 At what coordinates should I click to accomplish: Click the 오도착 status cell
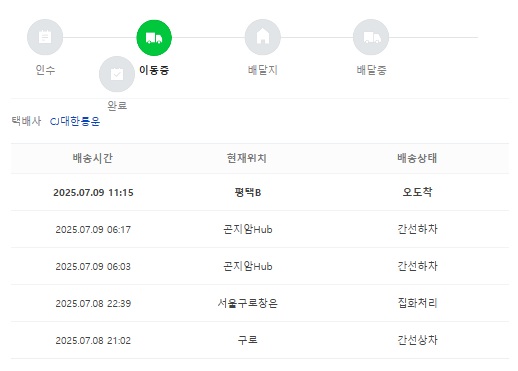click(417, 192)
